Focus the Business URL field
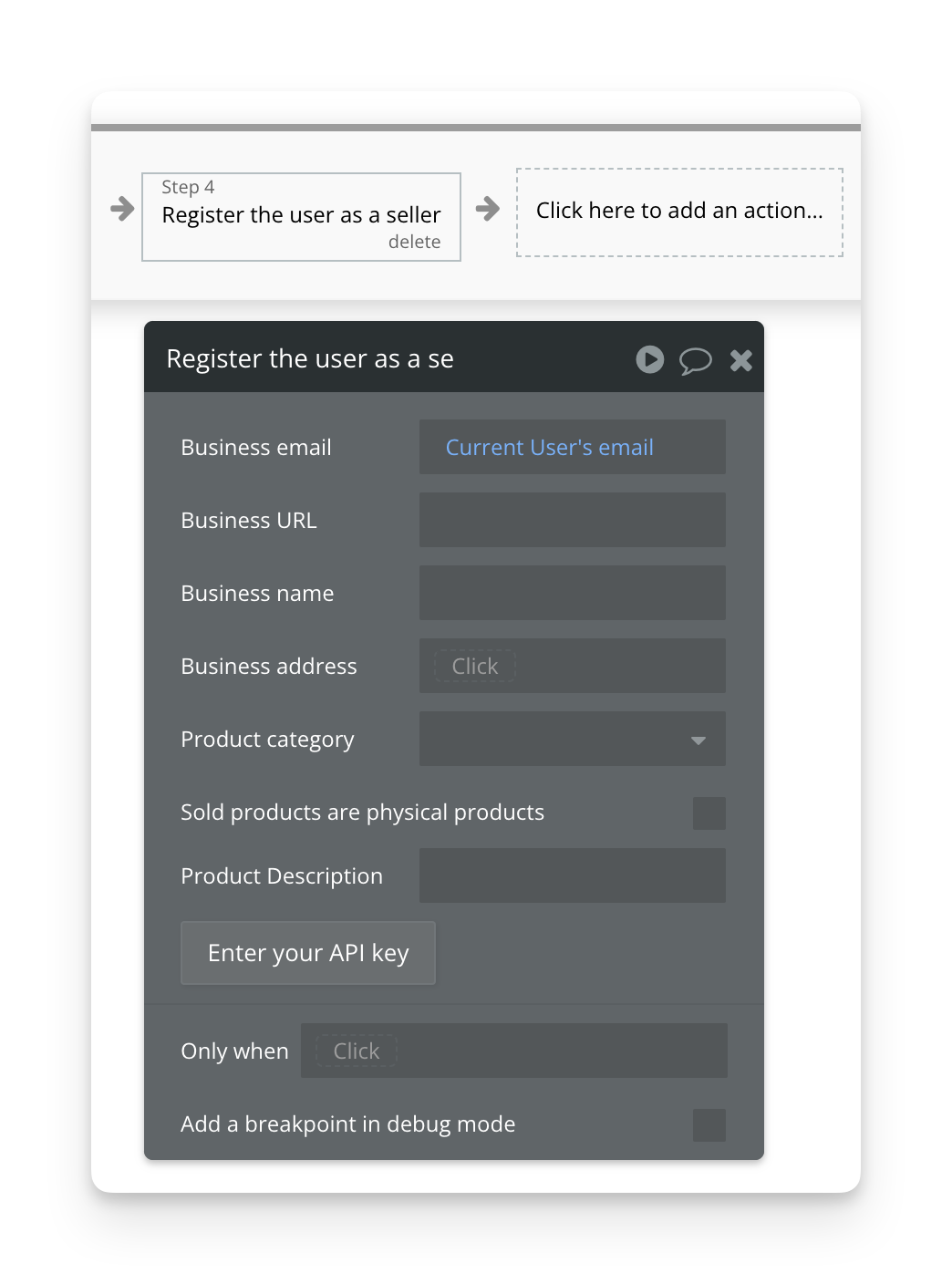 (573, 520)
